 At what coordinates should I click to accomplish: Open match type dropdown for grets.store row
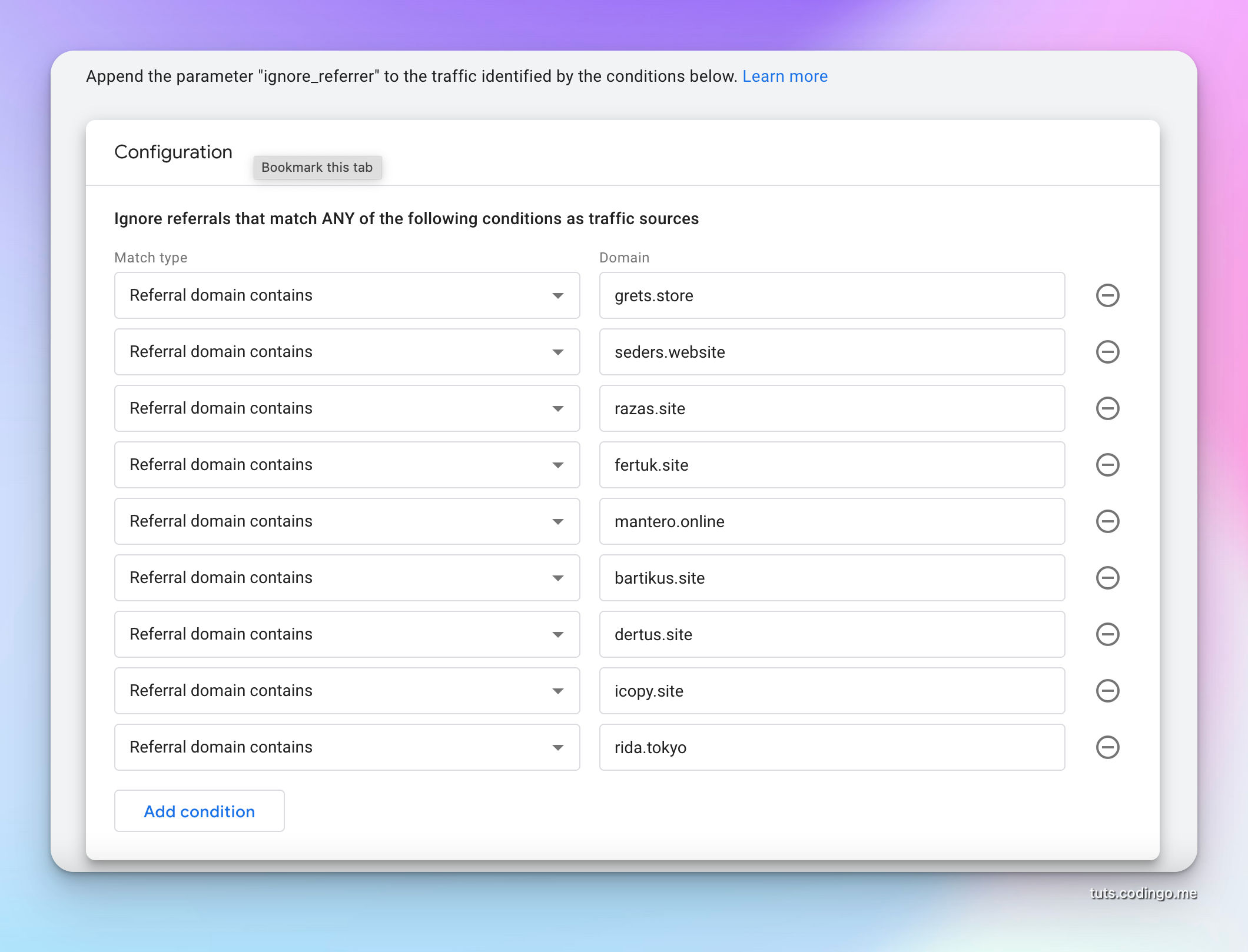pos(347,295)
